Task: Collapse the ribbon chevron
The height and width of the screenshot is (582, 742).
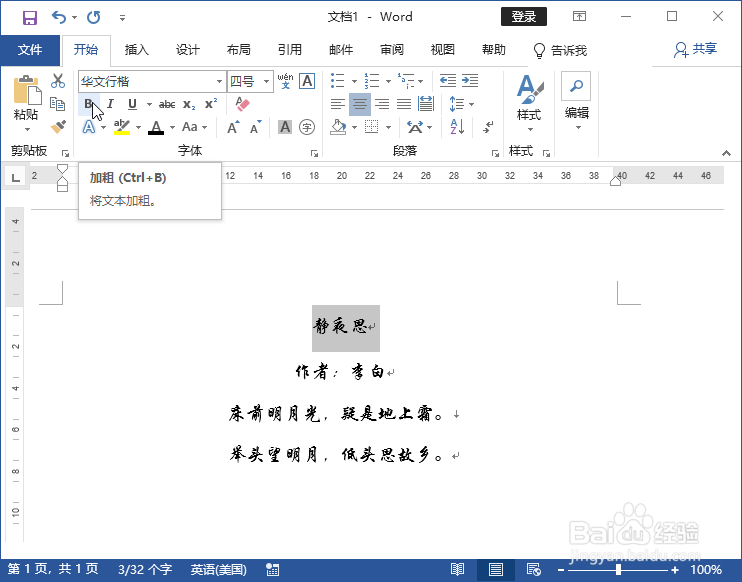Action: 726,153
